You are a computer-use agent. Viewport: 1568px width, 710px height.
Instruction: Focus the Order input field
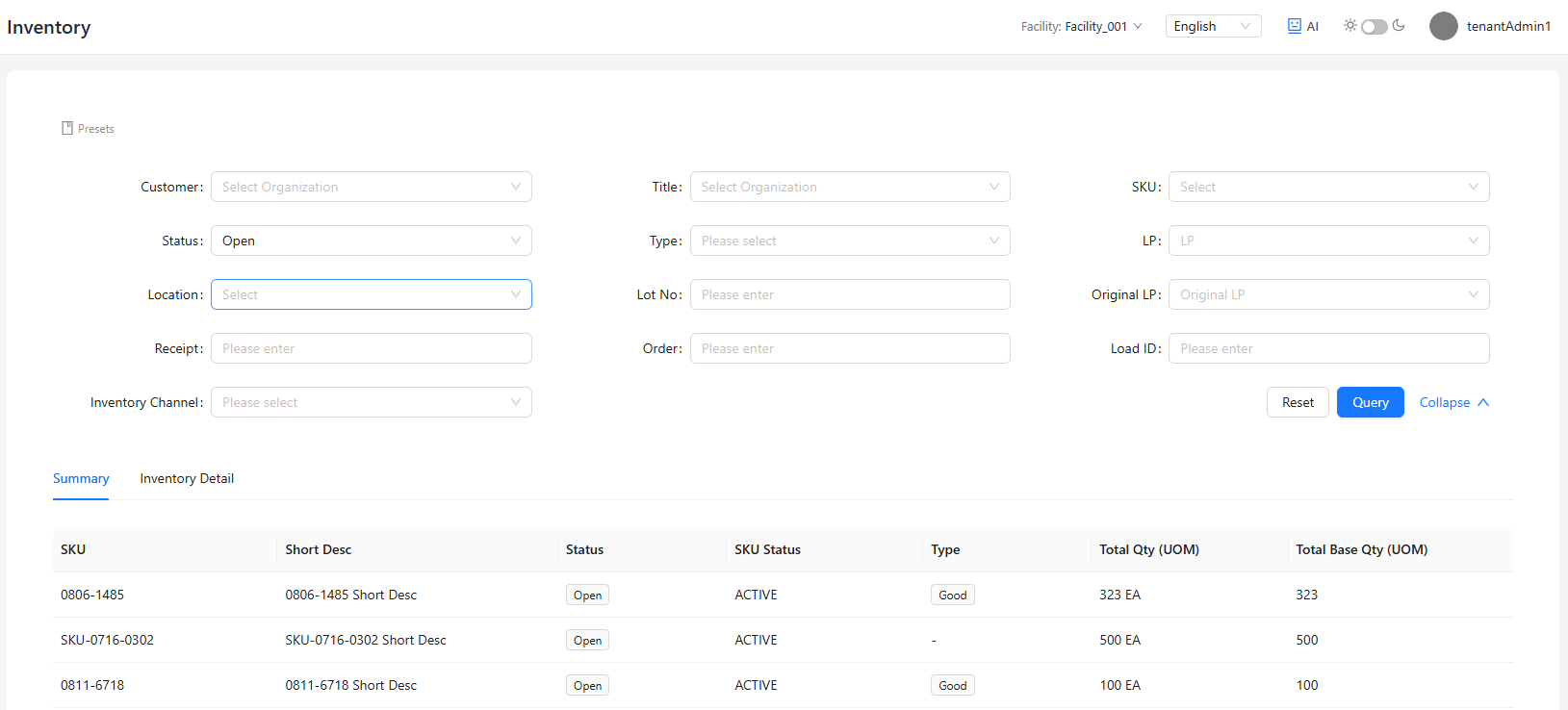tap(850, 348)
